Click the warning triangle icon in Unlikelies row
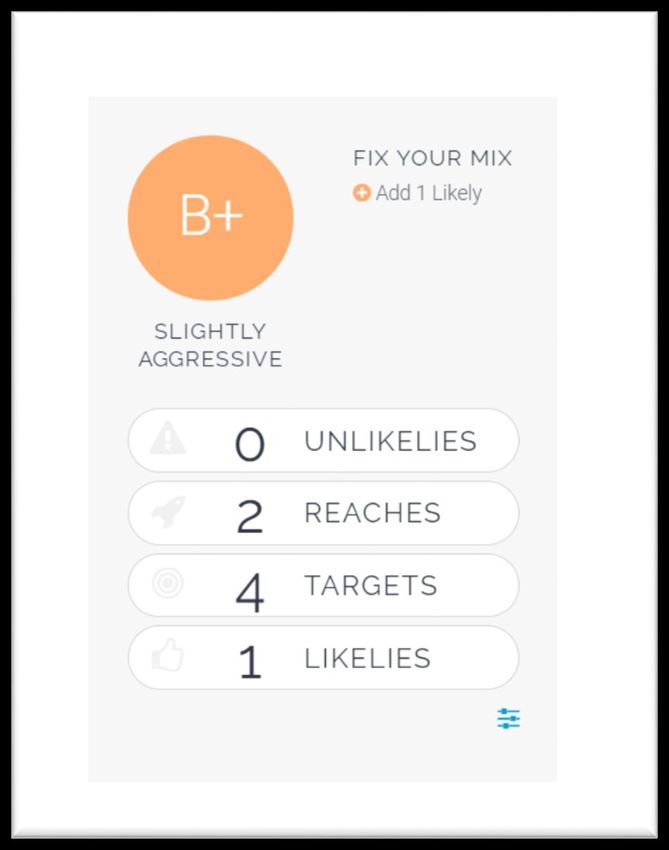The width and height of the screenshot is (669, 850). coord(168,437)
